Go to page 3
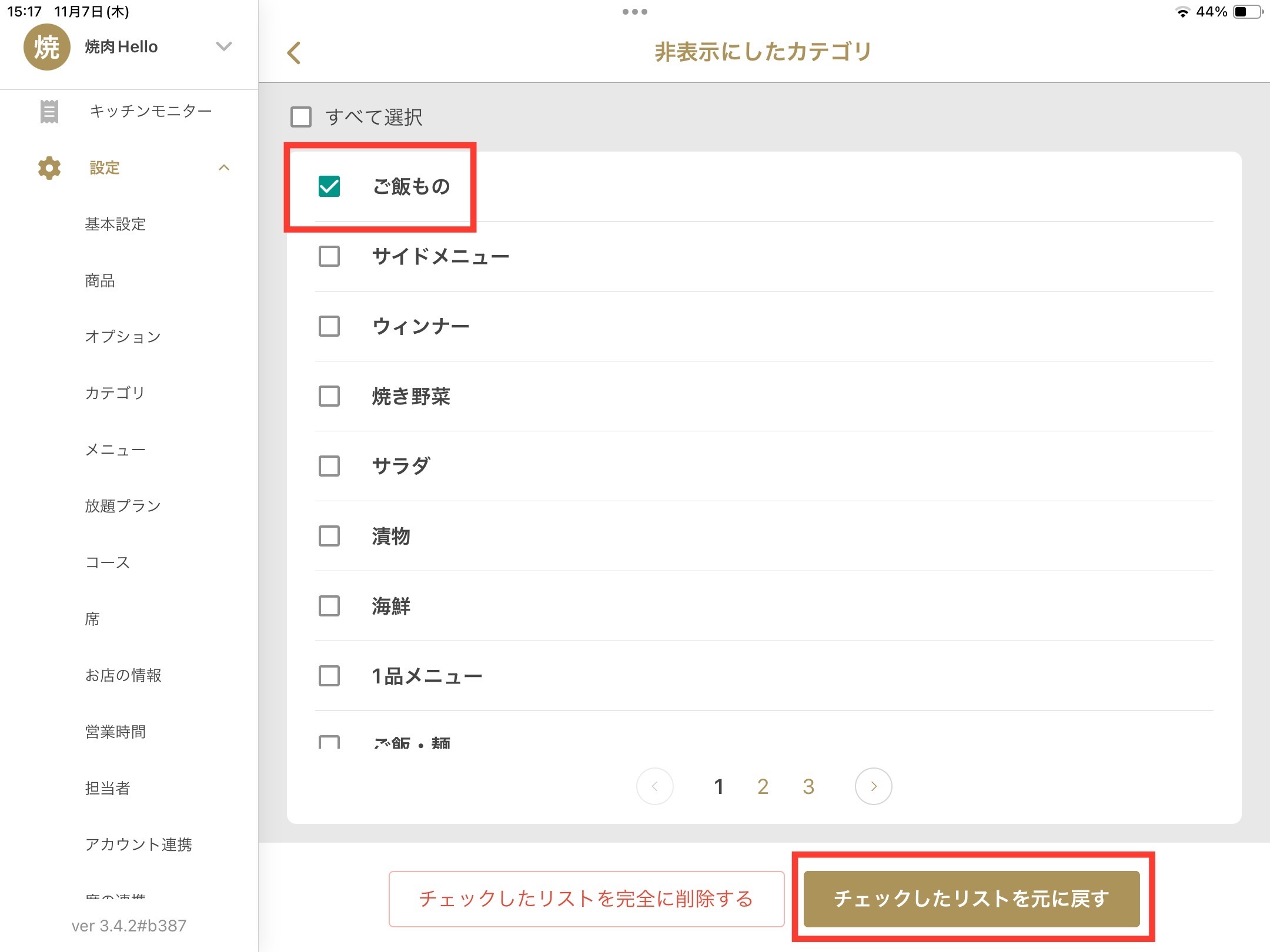The width and height of the screenshot is (1270, 952). click(x=808, y=786)
